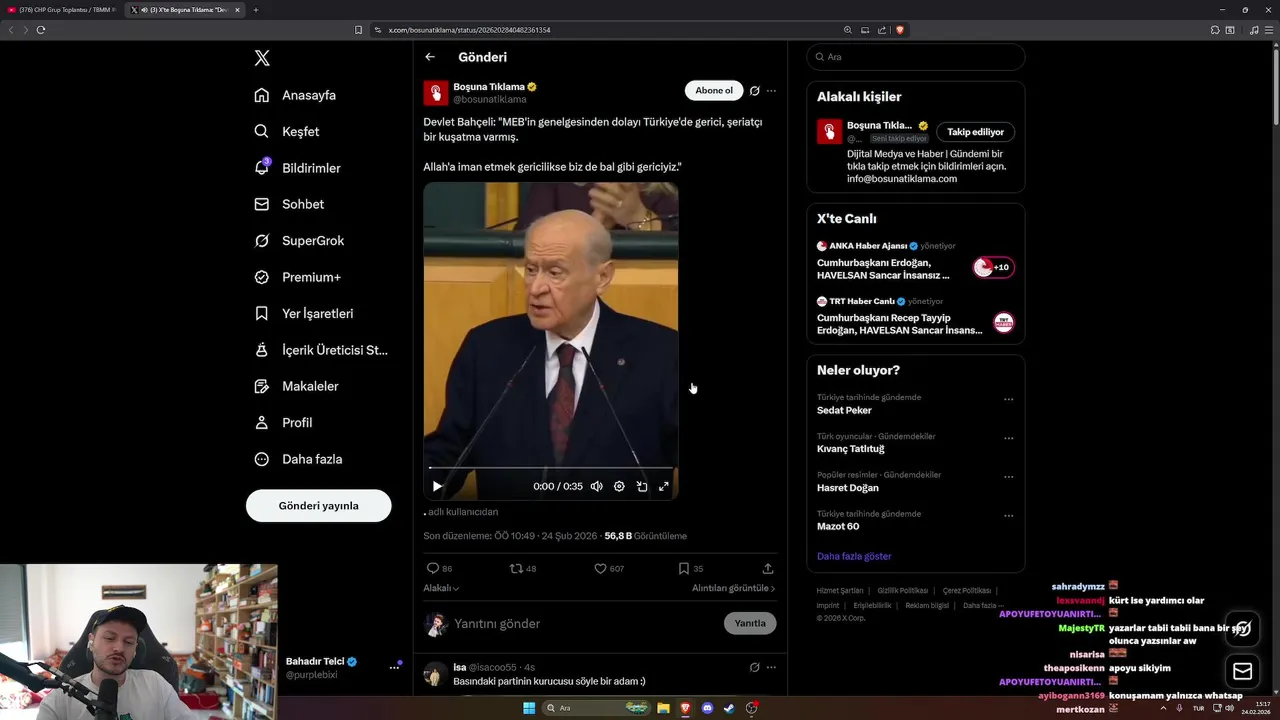
Task: Click the Gönderi yayınla button
Action: (x=319, y=506)
